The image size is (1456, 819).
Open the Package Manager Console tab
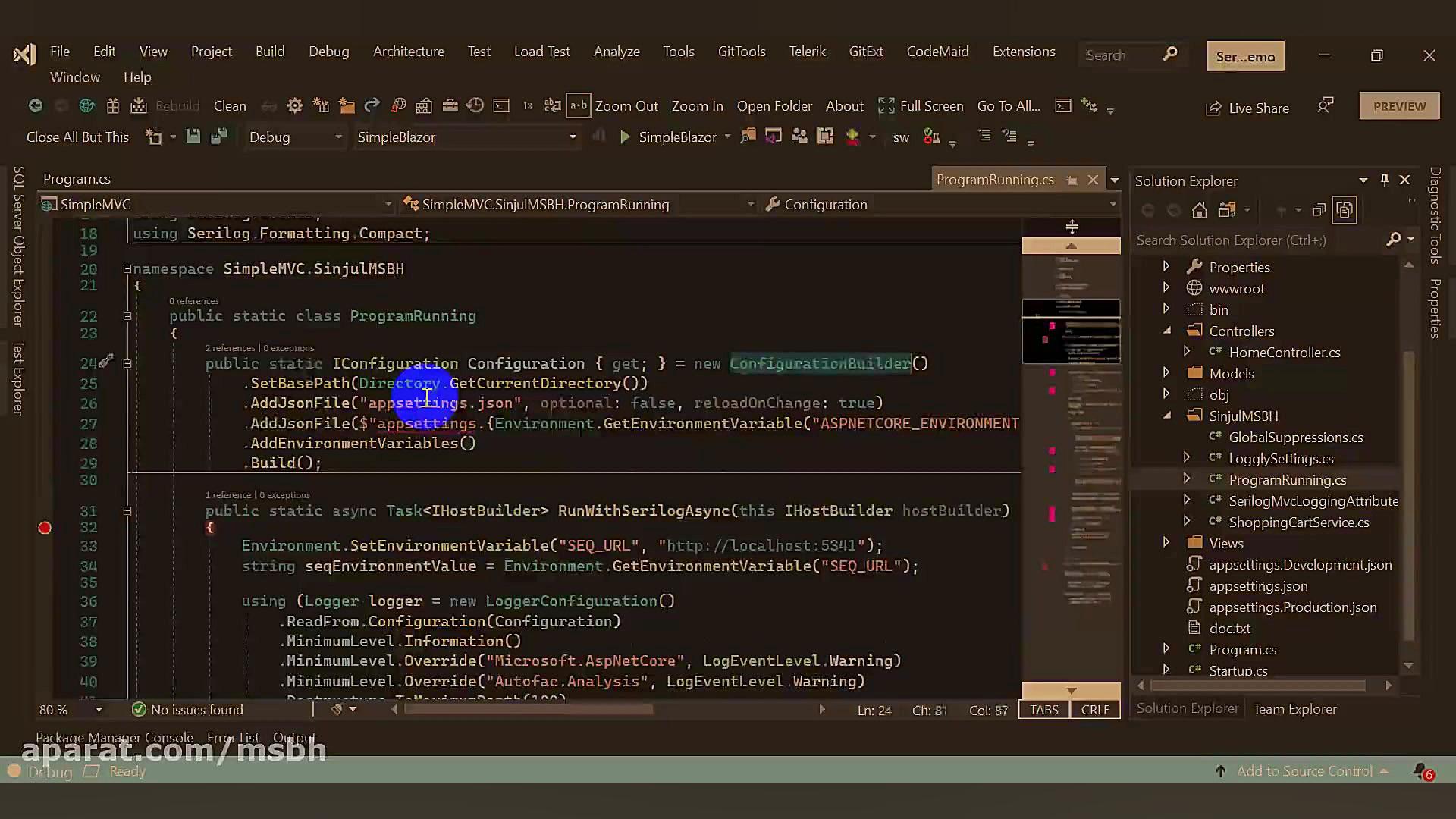pyautogui.click(x=115, y=738)
